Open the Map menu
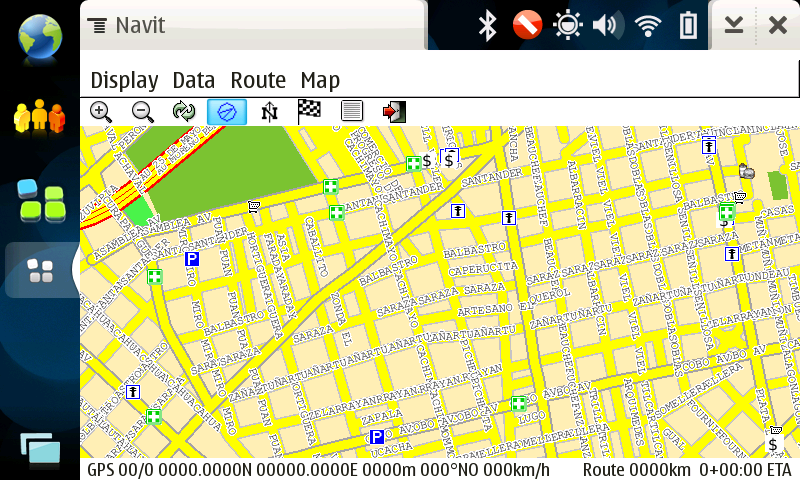Viewport: 800px width, 480px height. point(320,80)
